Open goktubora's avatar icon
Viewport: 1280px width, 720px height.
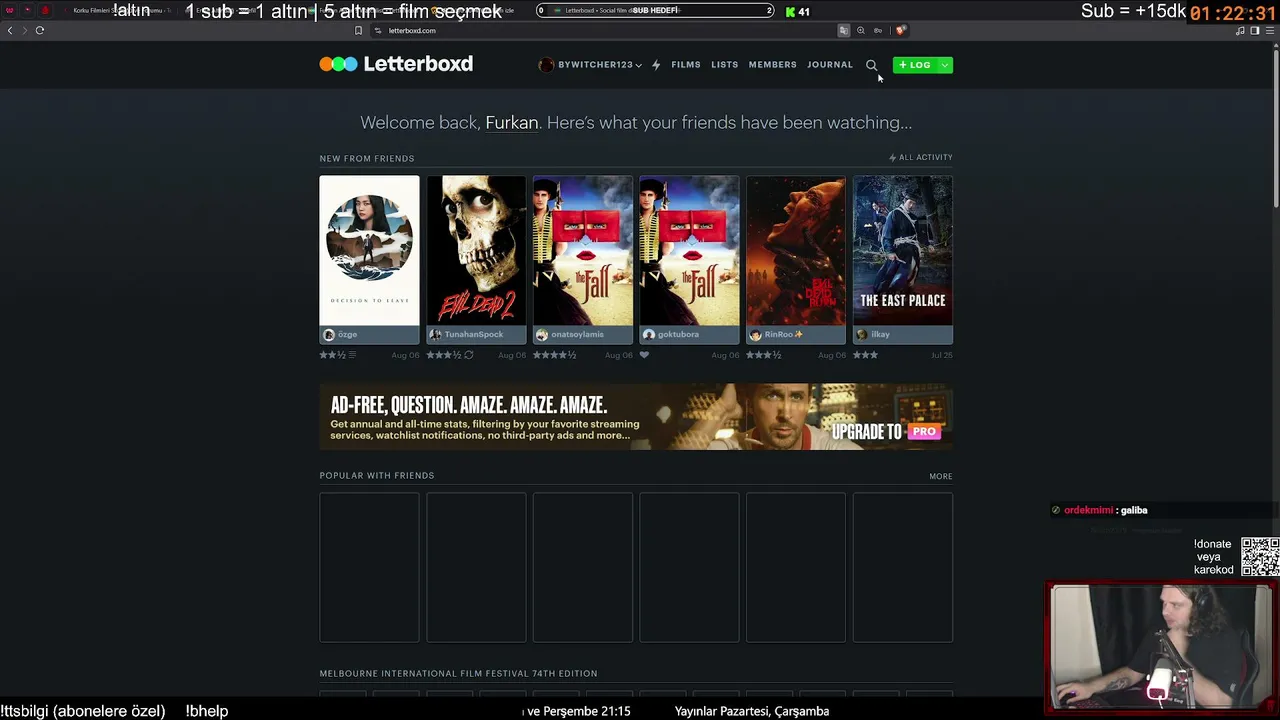(649, 335)
